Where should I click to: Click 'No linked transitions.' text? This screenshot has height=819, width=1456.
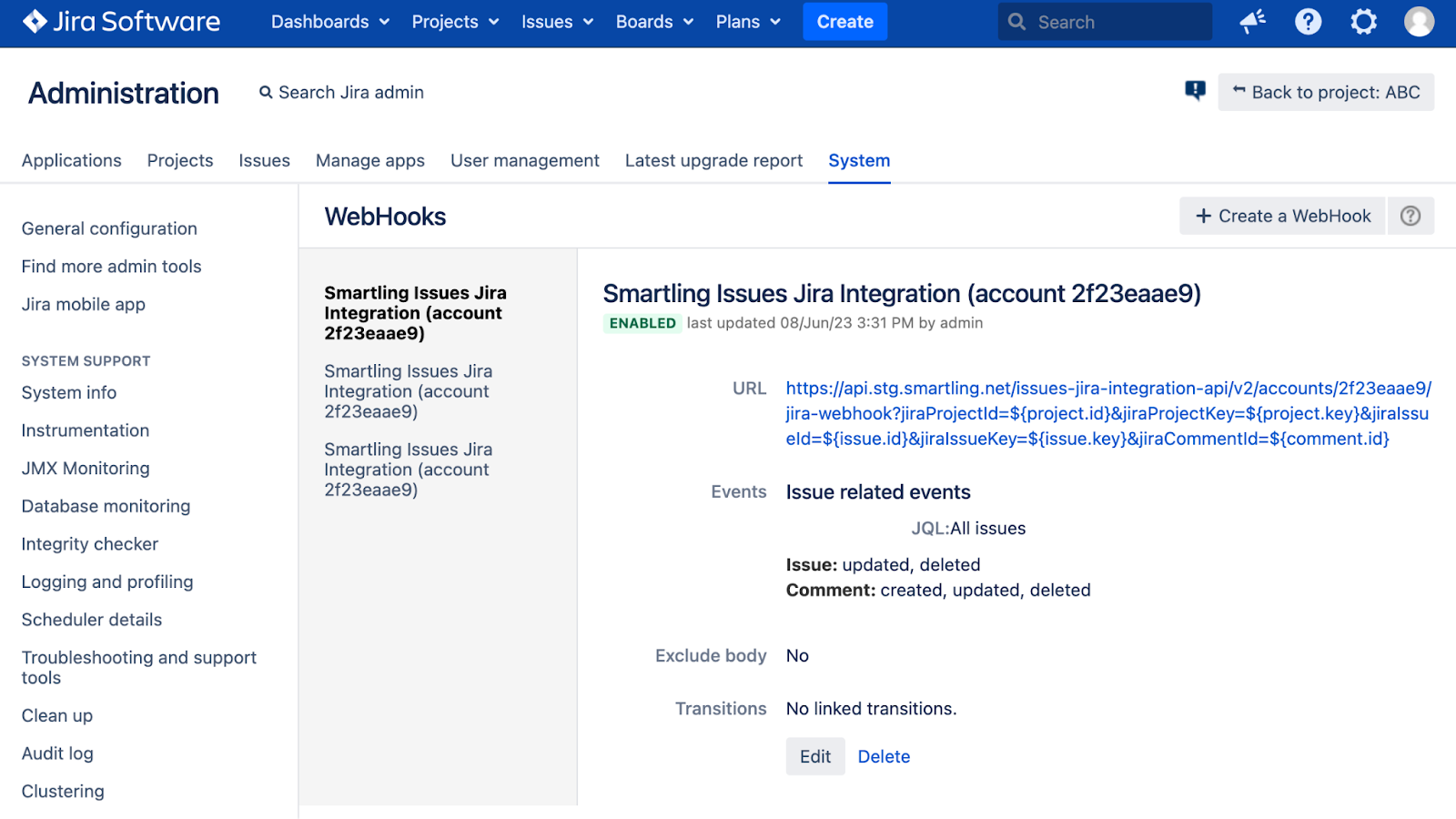coord(871,709)
